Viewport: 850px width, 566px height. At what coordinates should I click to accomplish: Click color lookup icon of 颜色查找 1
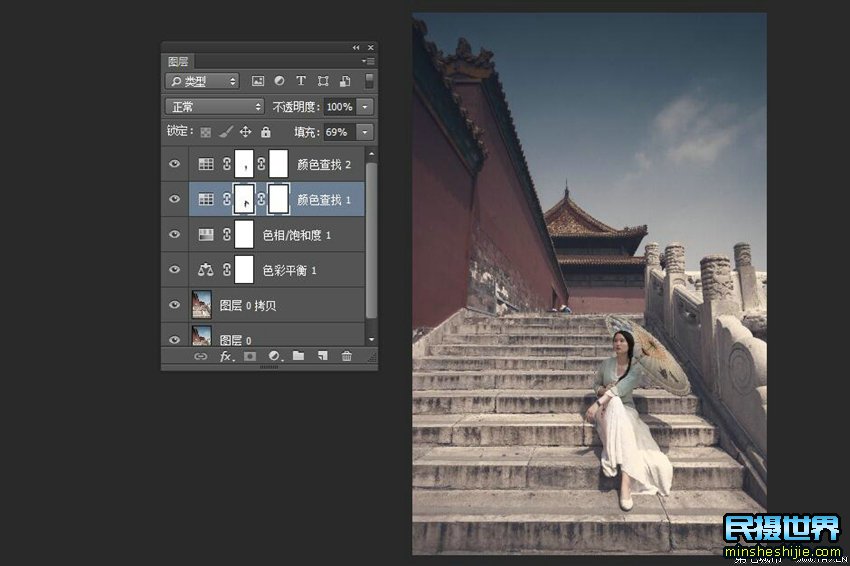click(206, 199)
